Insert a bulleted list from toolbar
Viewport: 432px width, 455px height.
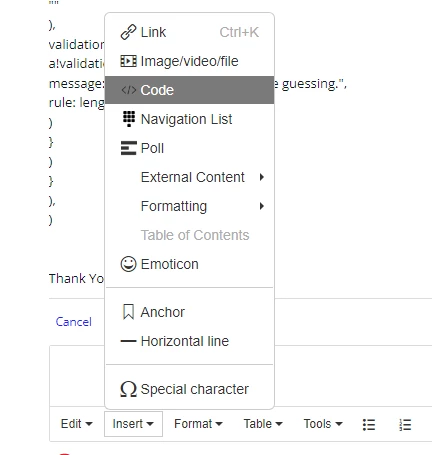pyautogui.click(x=369, y=425)
